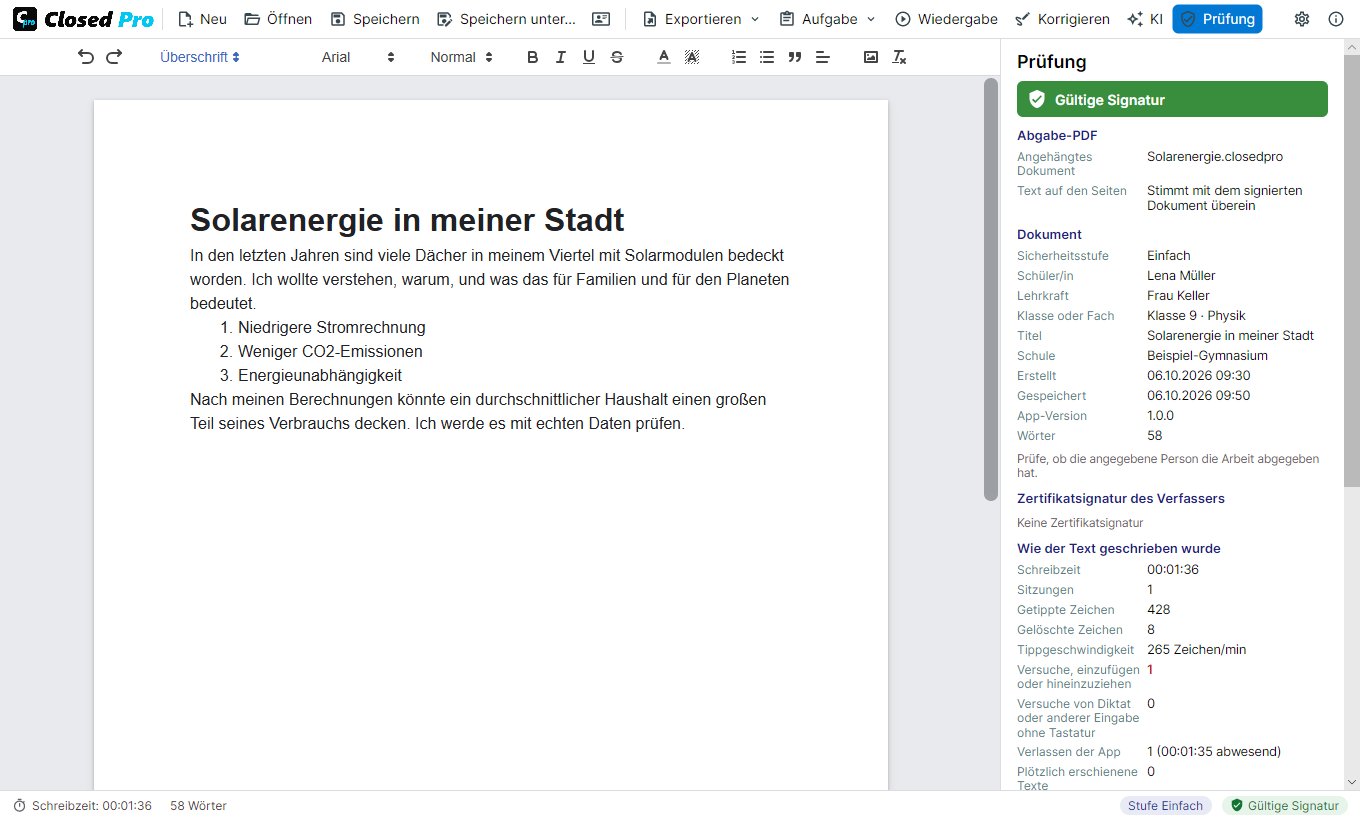Viewport: 1360px width, 820px height.
Task: Start Wiedergabe playback
Action: [945, 19]
